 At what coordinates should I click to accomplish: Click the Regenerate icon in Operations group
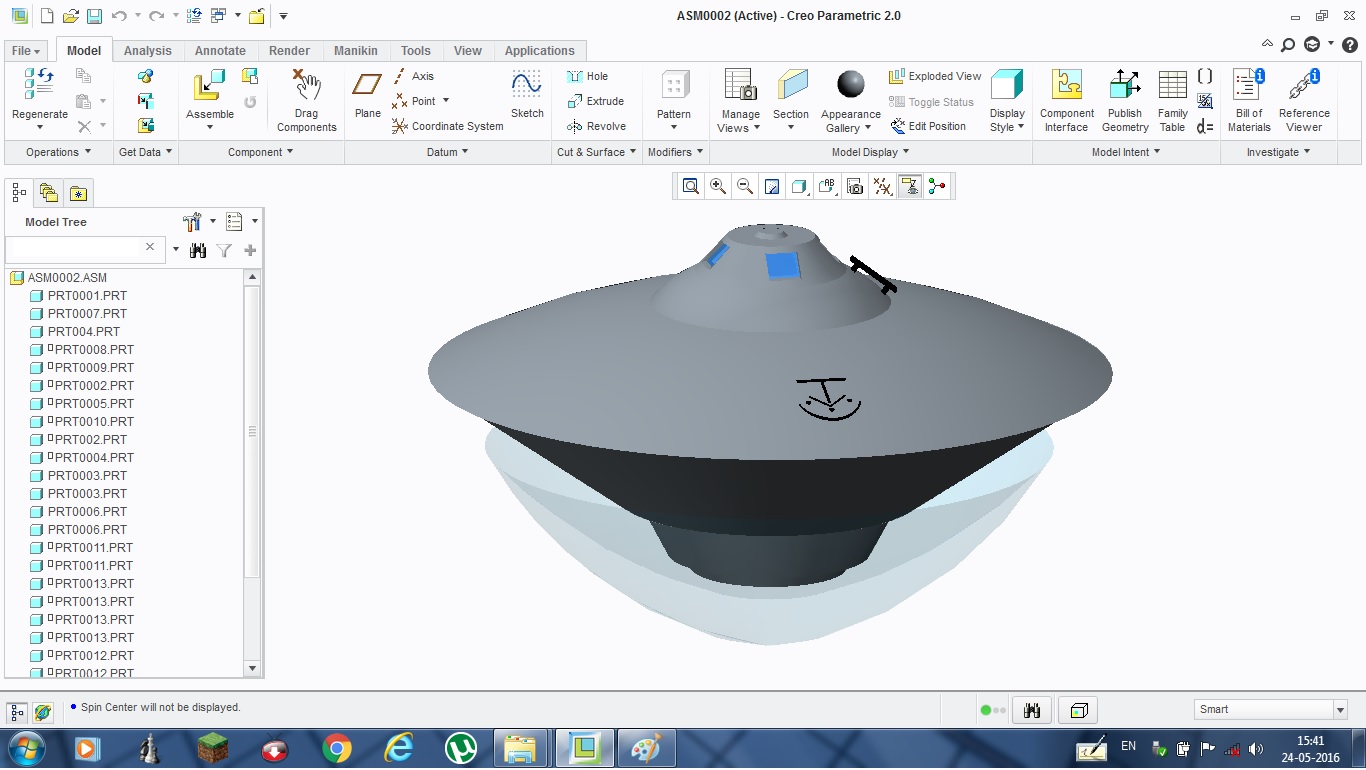click(40, 84)
